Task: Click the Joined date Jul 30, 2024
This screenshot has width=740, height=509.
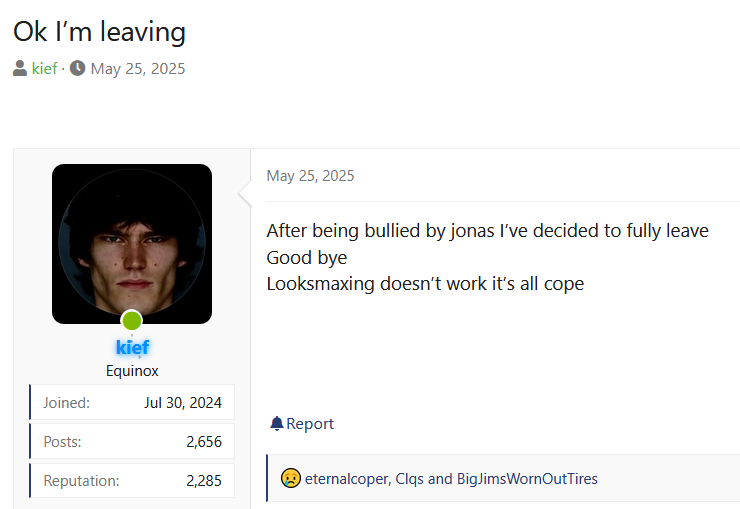Action: point(182,402)
